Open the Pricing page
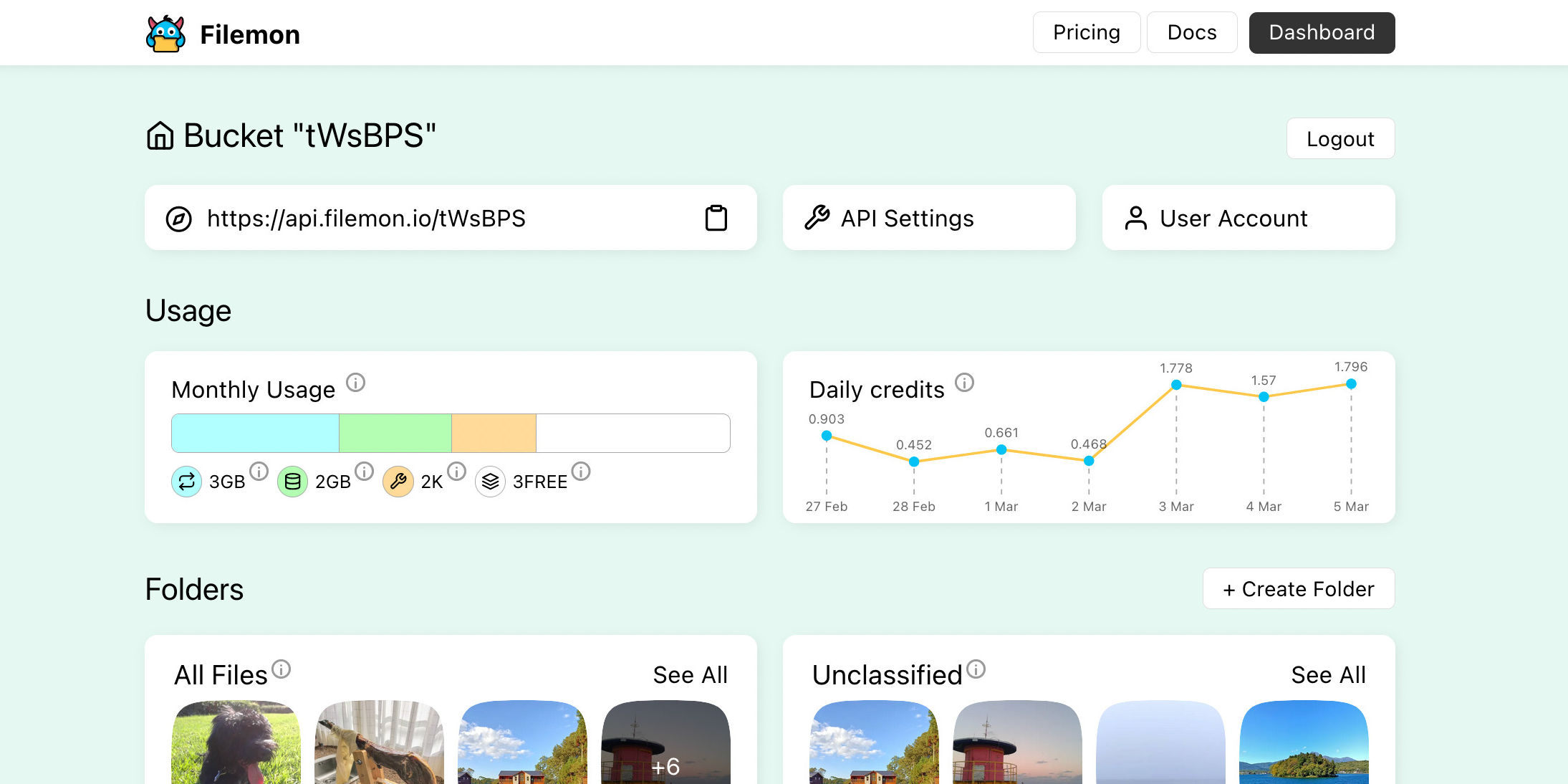Image resolution: width=1568 pixels, height=784 pixels. click(1086, 33)
